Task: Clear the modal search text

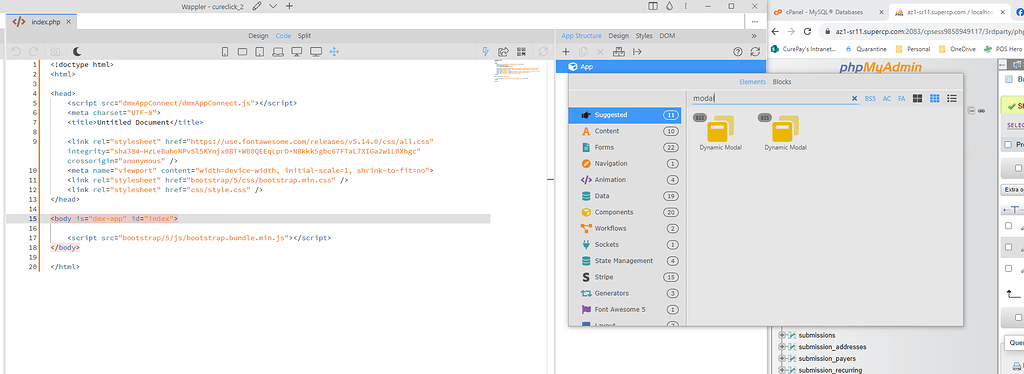Action: (854, 99)
